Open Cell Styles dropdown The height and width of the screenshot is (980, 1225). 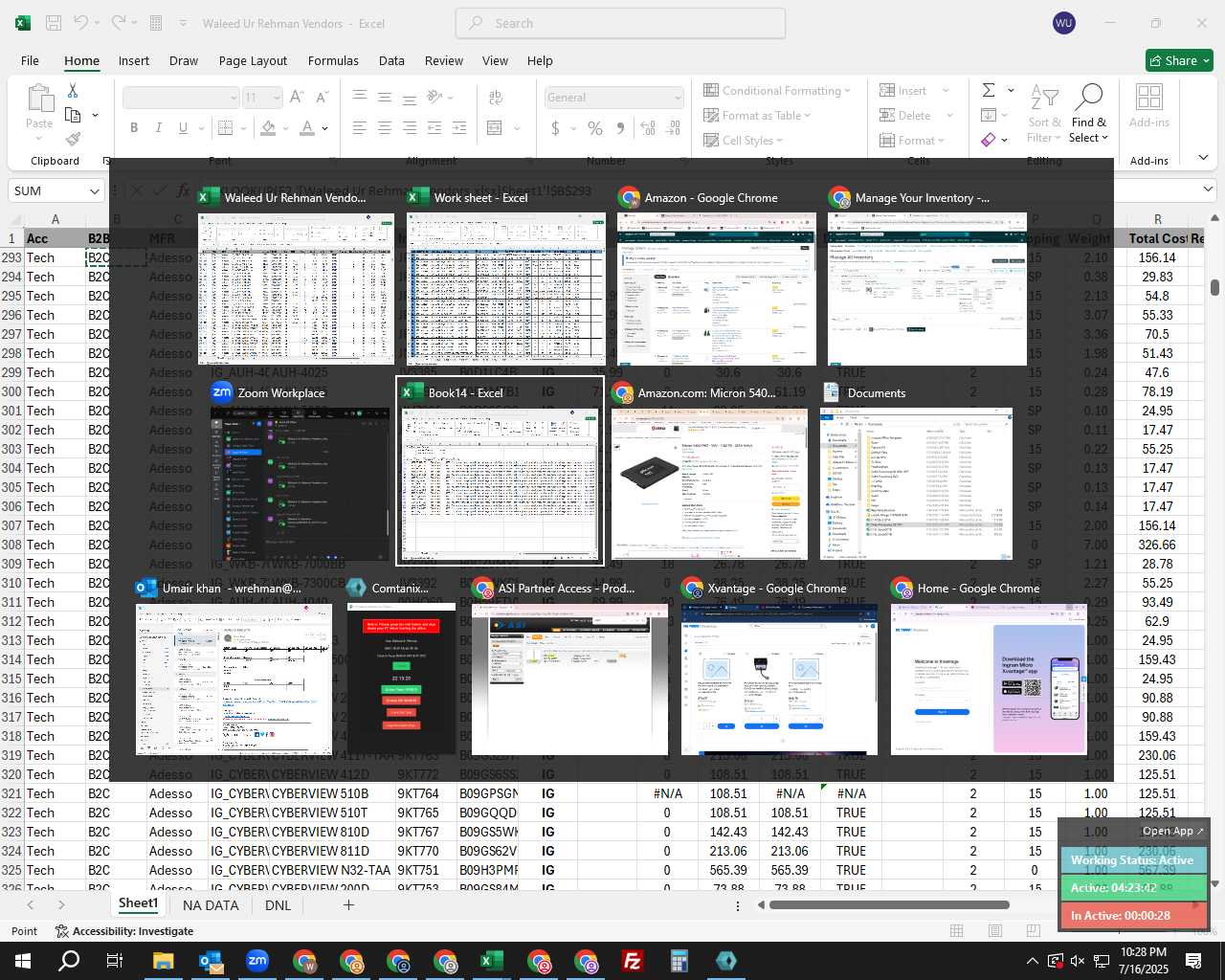744,140
